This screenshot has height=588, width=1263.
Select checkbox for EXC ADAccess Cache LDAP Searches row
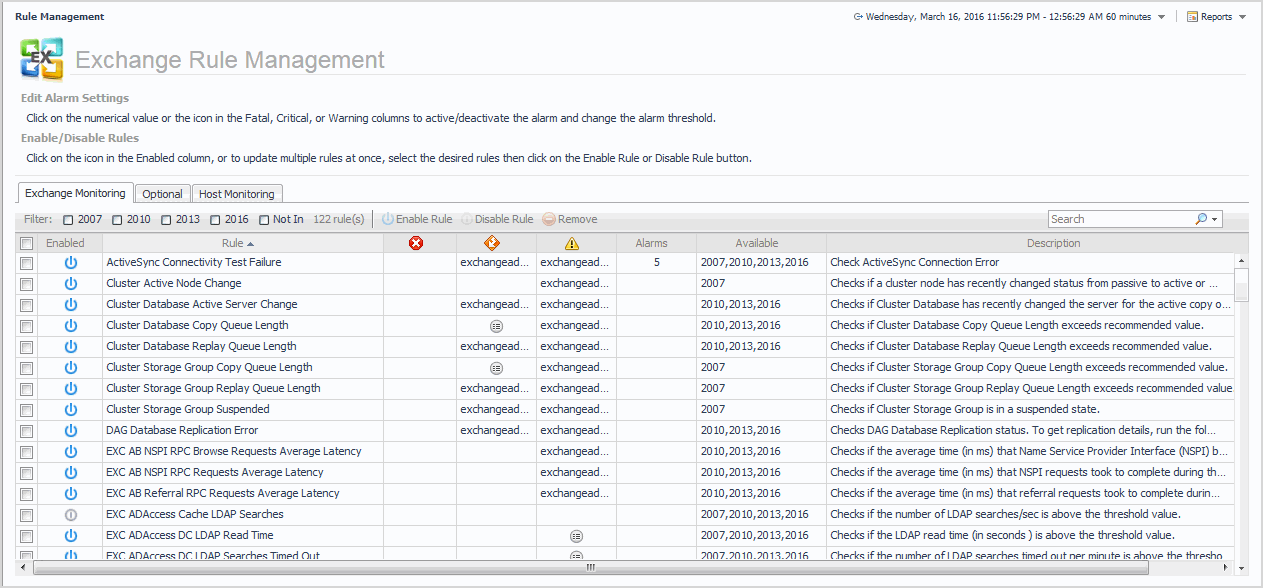[27, 515]
